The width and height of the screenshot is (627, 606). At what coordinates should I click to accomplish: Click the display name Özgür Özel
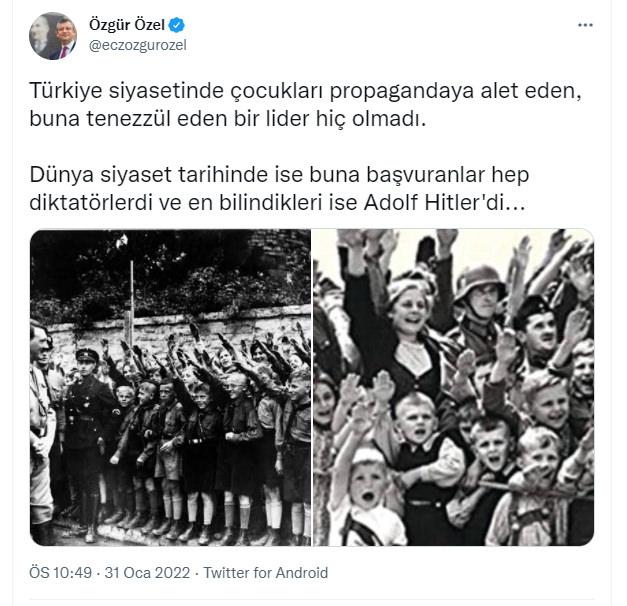[127, 25]
